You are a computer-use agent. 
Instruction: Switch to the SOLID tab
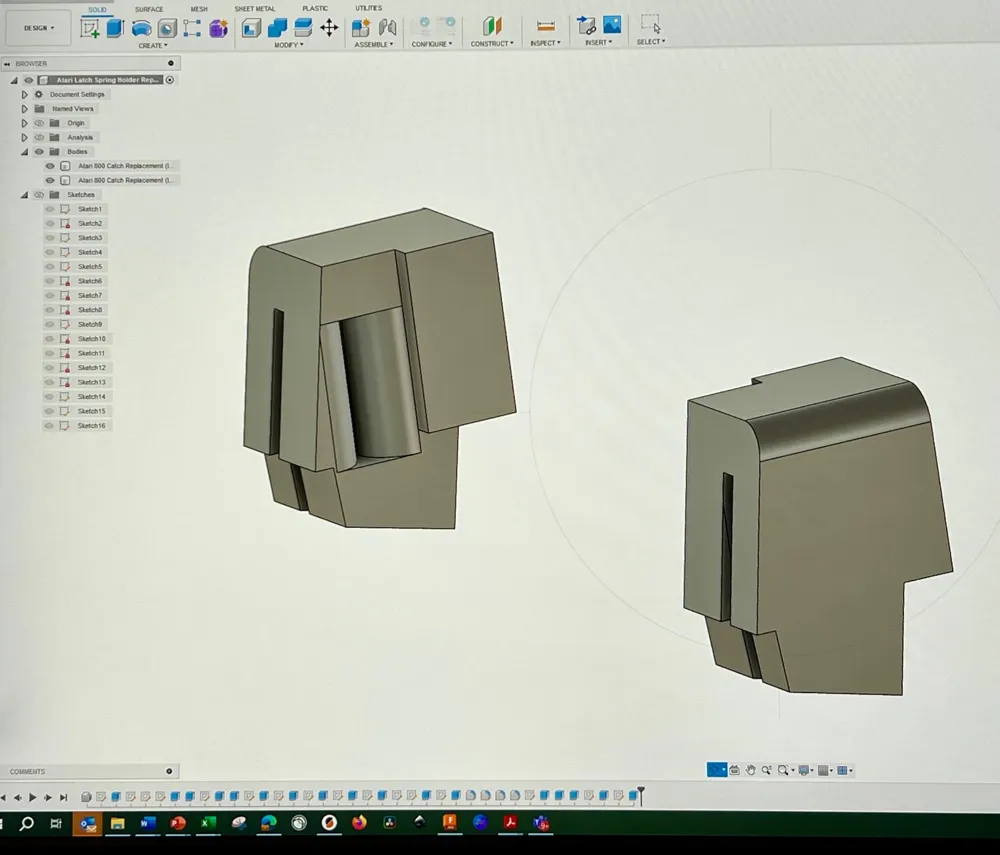coord(97,10)
